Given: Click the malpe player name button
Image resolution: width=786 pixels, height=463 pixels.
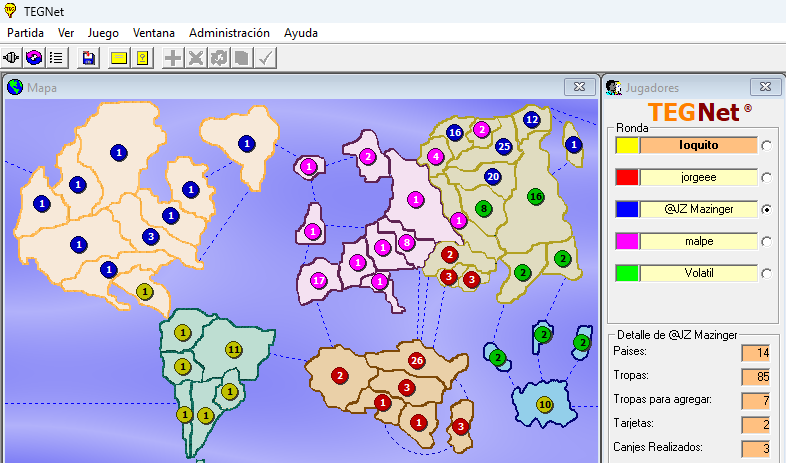Looking at the screenshot, I should pyautogui.click(x=699, y=241).
